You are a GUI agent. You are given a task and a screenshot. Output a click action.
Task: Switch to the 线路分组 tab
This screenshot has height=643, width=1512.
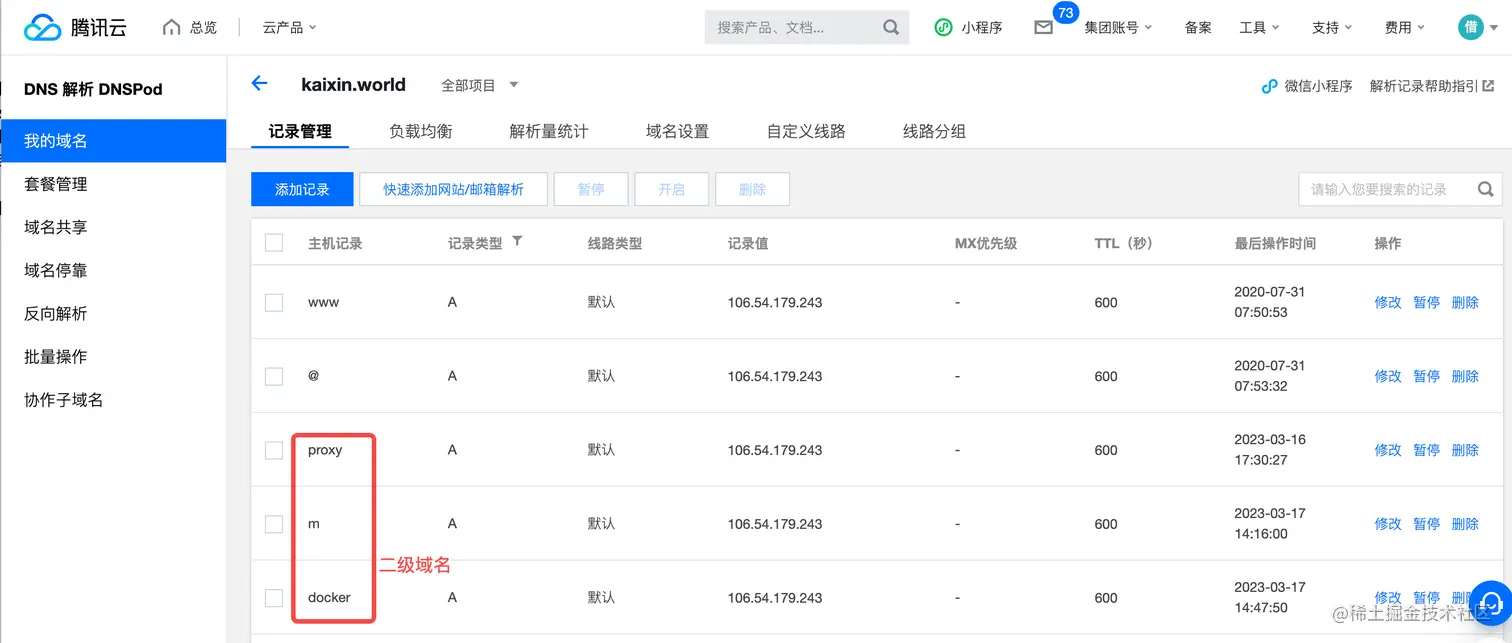(x=934, y=131)
